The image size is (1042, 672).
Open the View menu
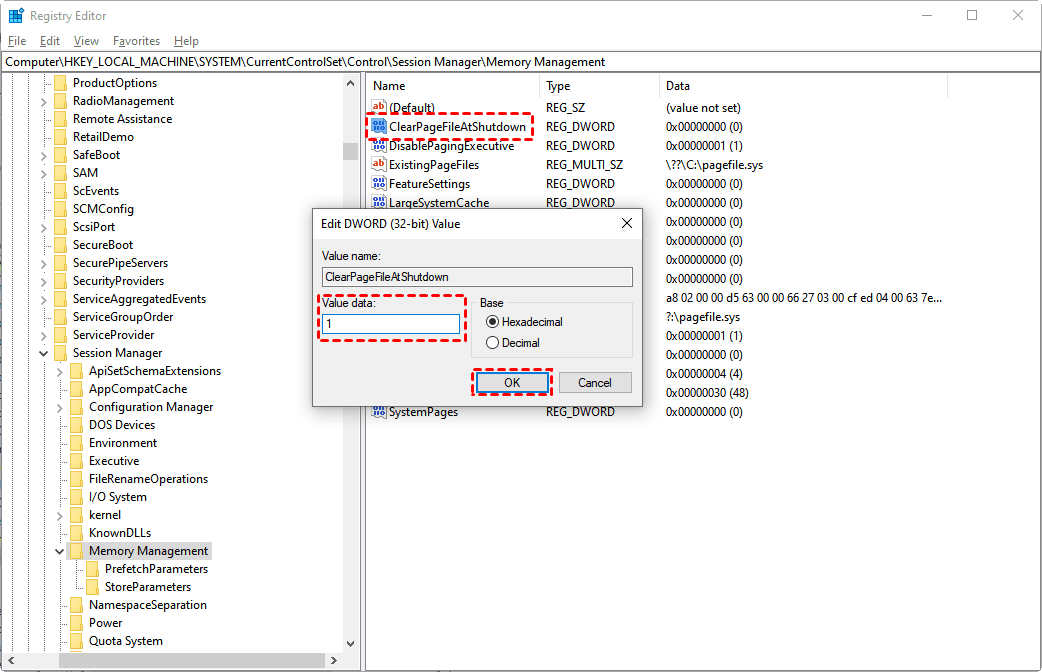(x=86, y=41)
